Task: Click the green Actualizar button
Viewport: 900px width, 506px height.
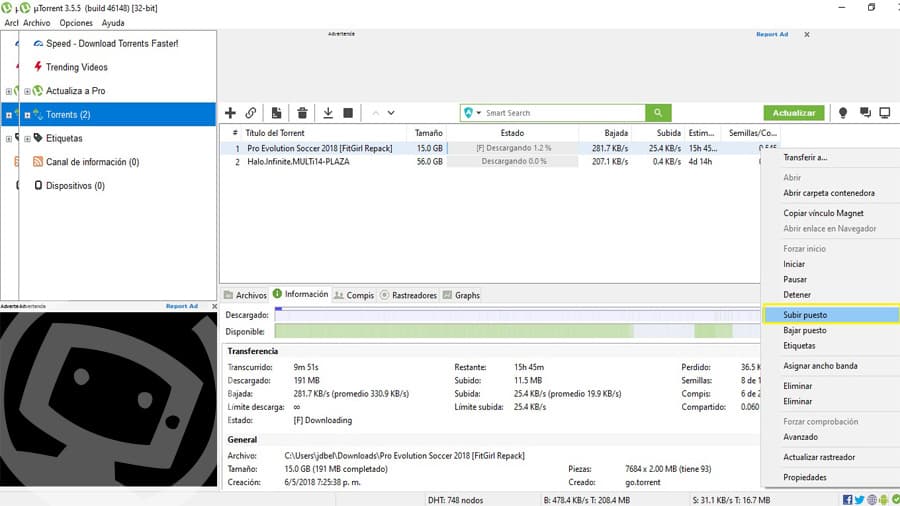Action: 794,112
